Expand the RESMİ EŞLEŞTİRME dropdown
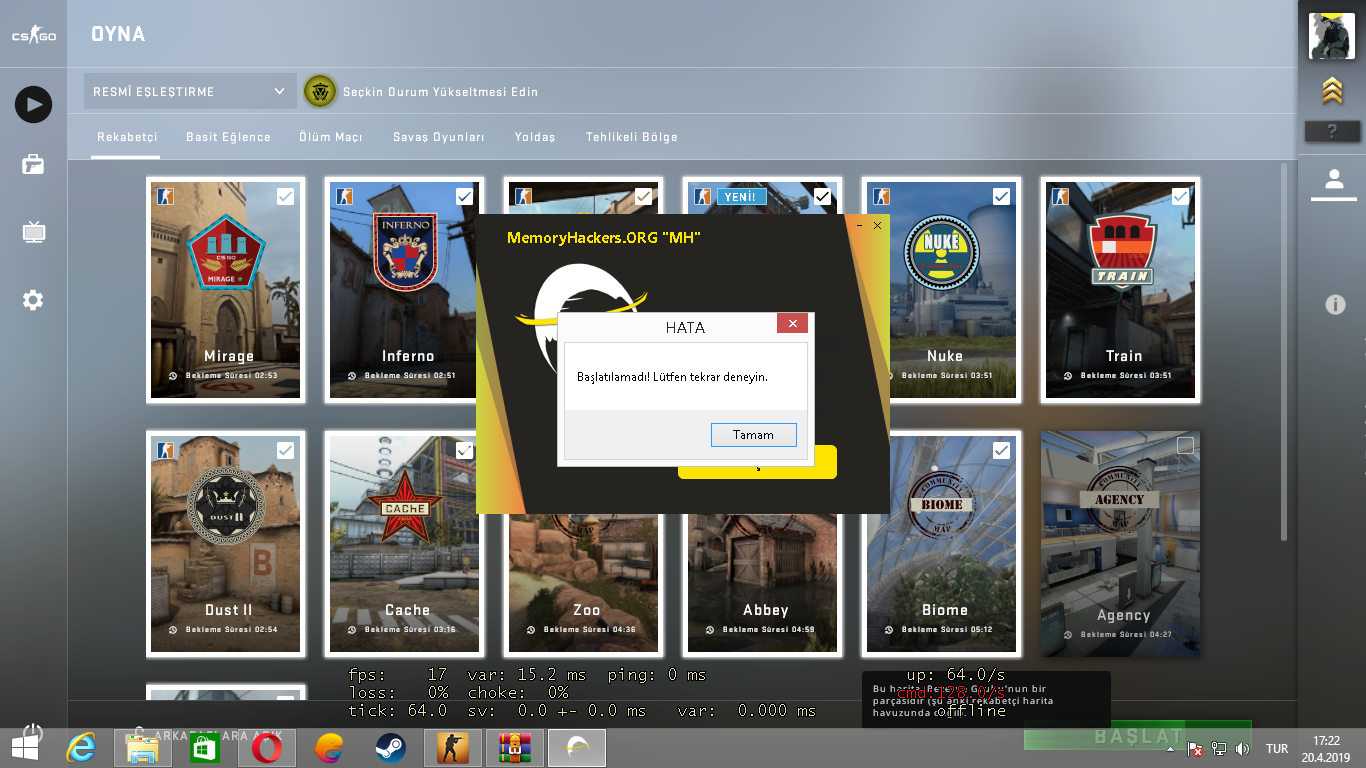The width and height of the screenshot is (1366, 768). [x=190, y=91]
